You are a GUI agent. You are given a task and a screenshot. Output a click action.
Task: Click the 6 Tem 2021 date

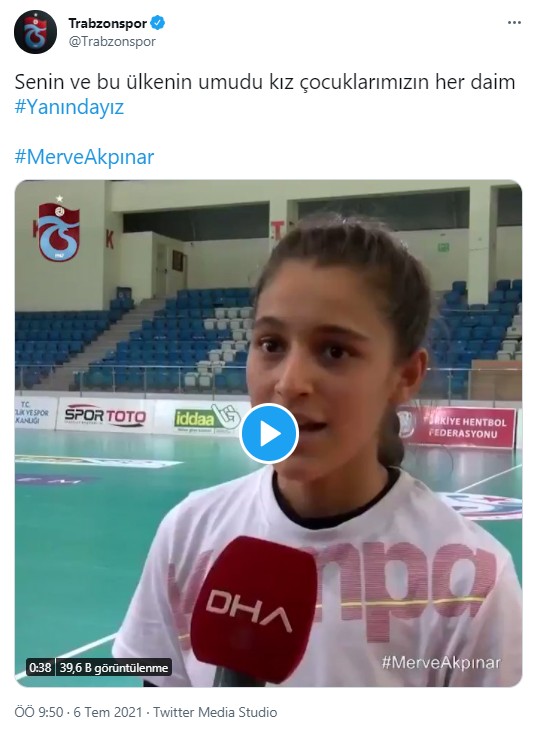tap(108, 712)
